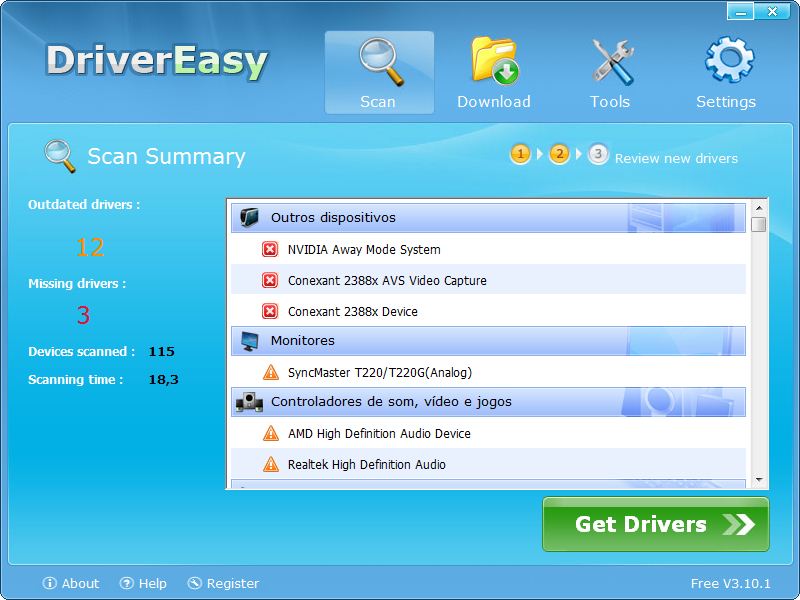Click the Scan magnifier icon

(x=379, y=58)
